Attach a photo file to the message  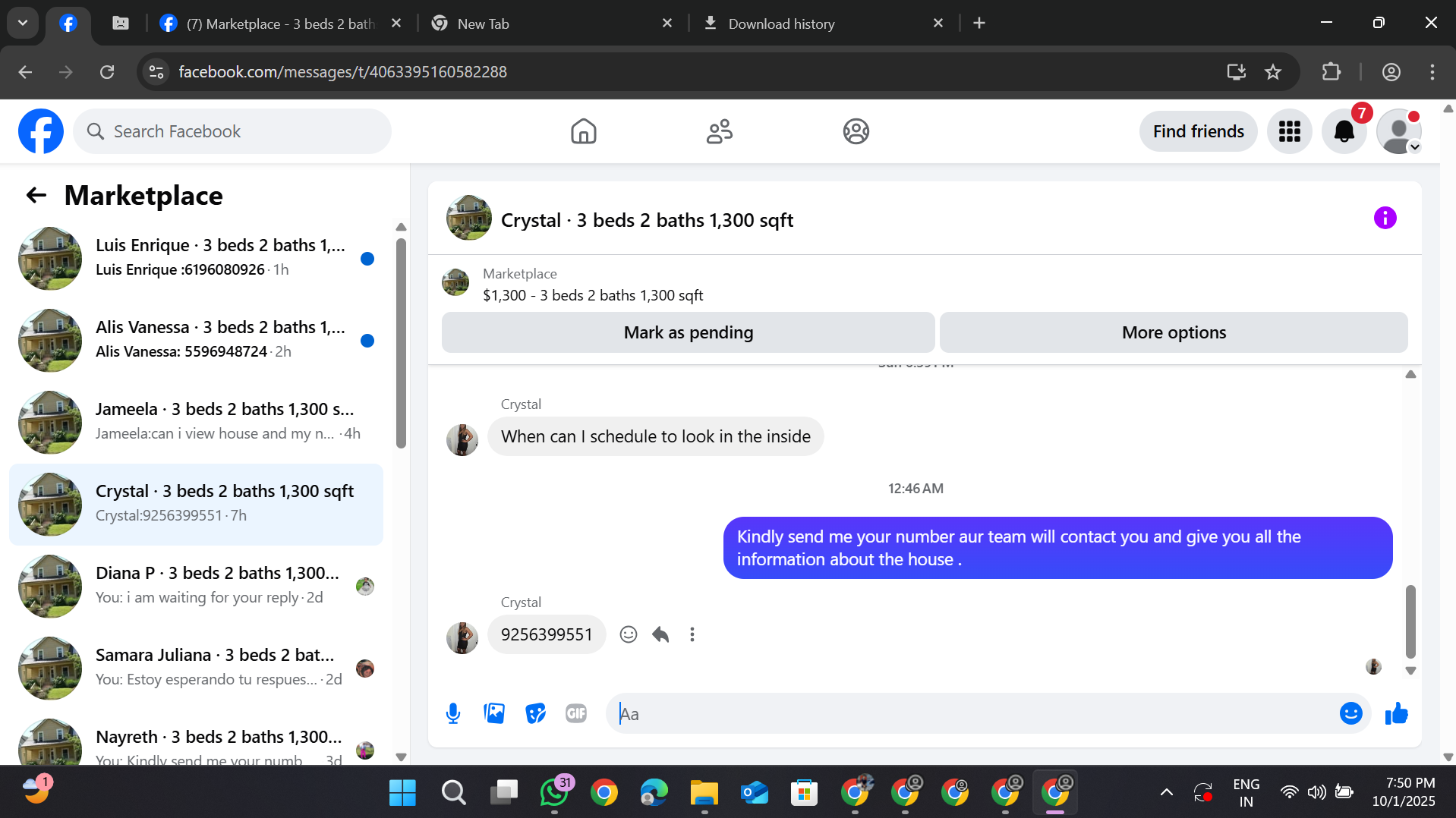[494, 713]
